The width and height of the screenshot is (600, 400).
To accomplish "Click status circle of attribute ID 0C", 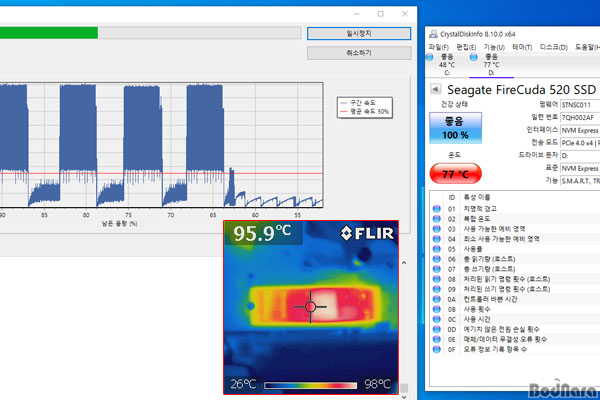I will (437, 319).
